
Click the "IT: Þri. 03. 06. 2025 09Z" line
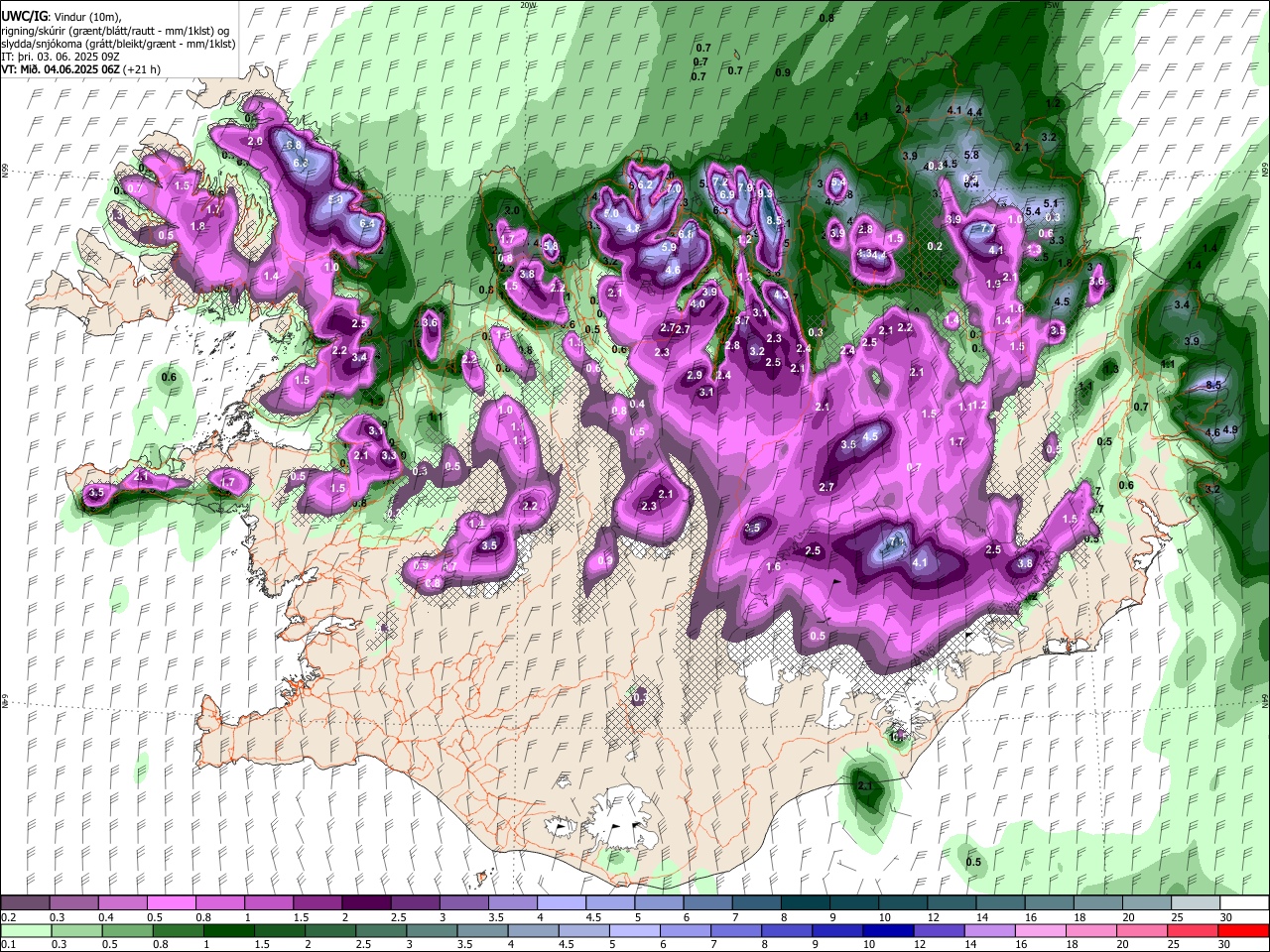(62, 57)
